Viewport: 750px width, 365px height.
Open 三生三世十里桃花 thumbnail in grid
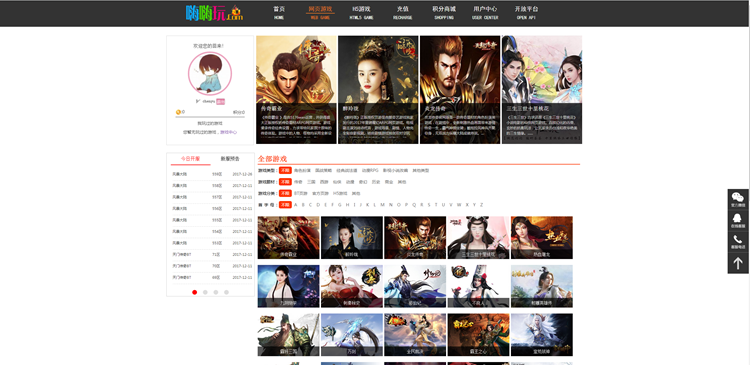(478, 237)
